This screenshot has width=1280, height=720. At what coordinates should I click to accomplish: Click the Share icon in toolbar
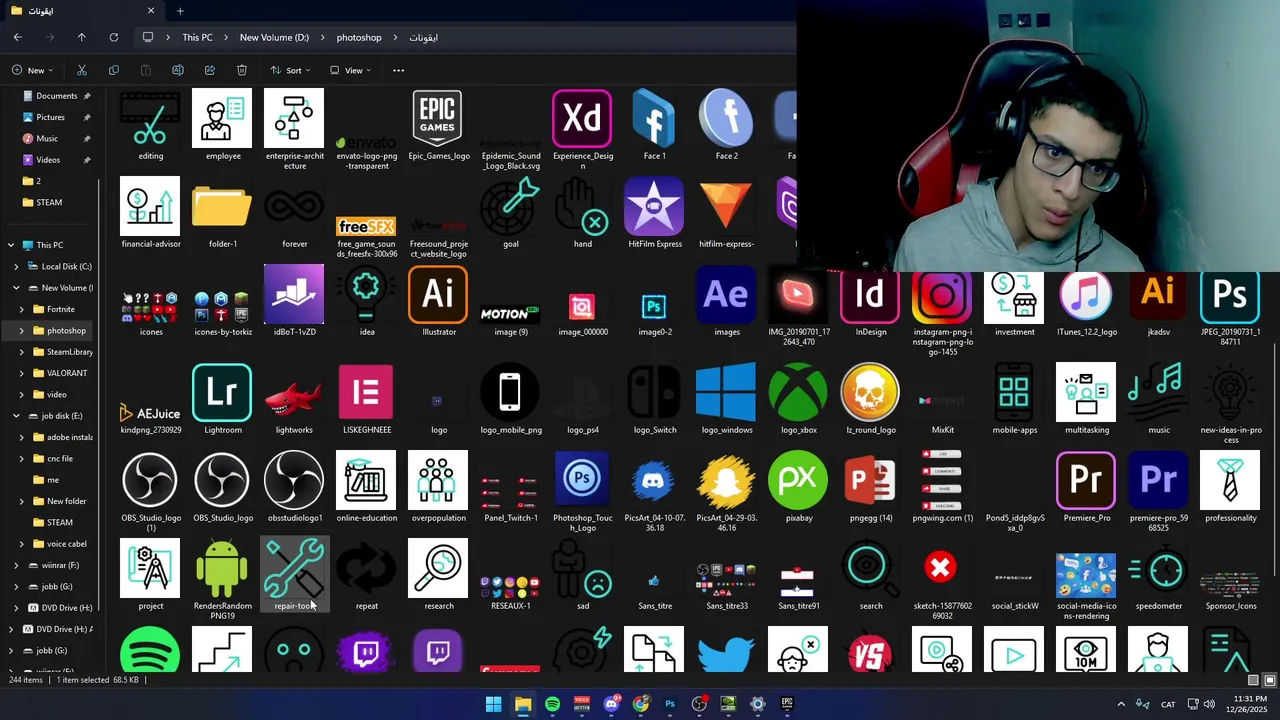tap(210, 70)
